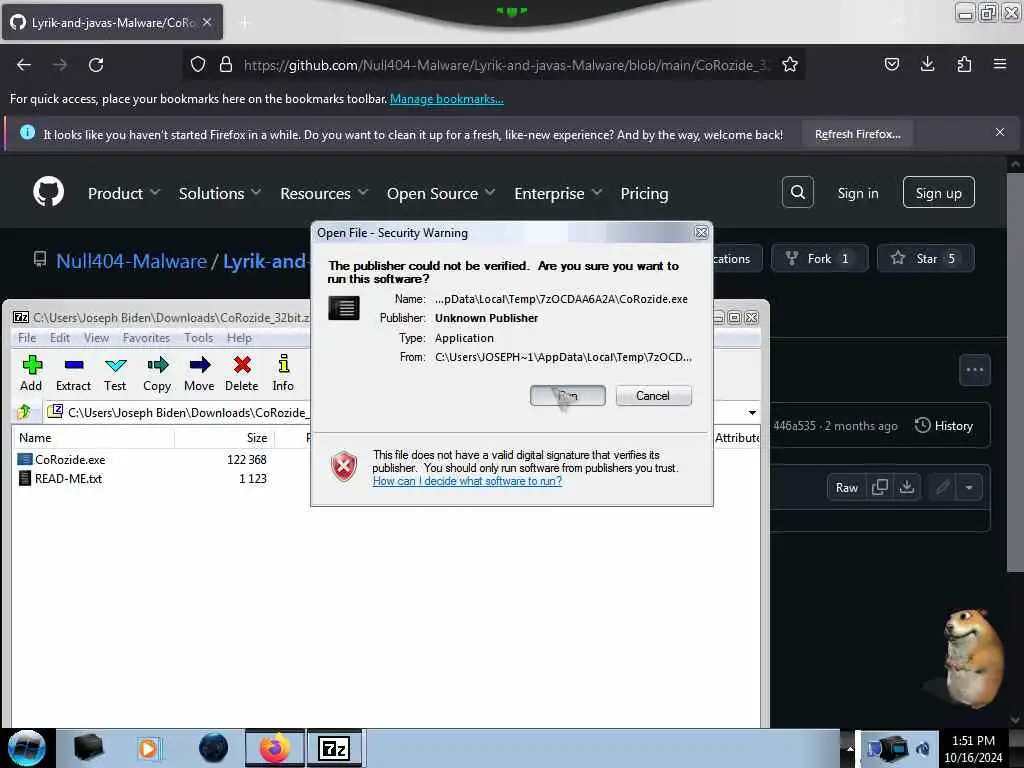The height and width of the screenshot is (768, 1024).
Task: Show hidden system tray icons
Action: point(850,748)
